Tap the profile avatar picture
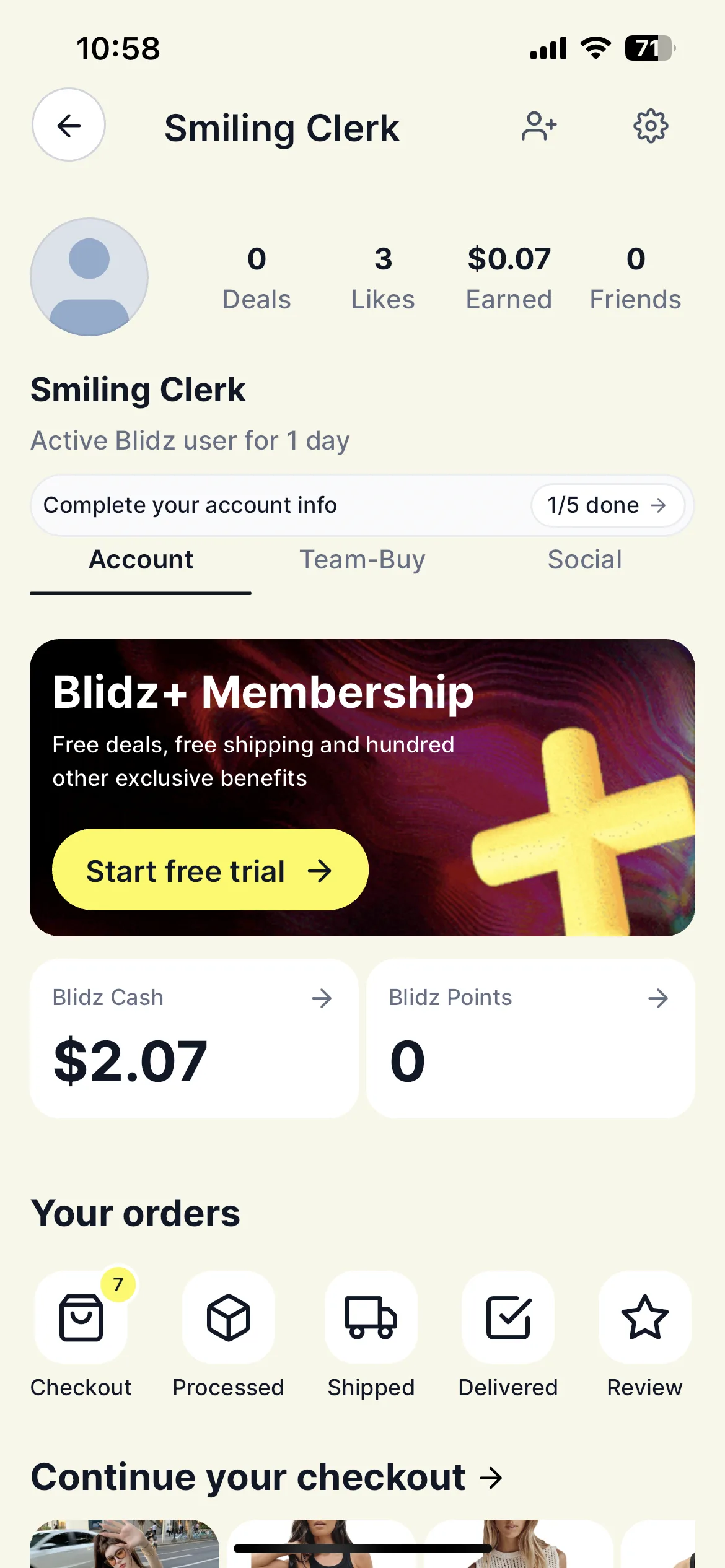The image size is (725, 1568). tap(89, 277)
